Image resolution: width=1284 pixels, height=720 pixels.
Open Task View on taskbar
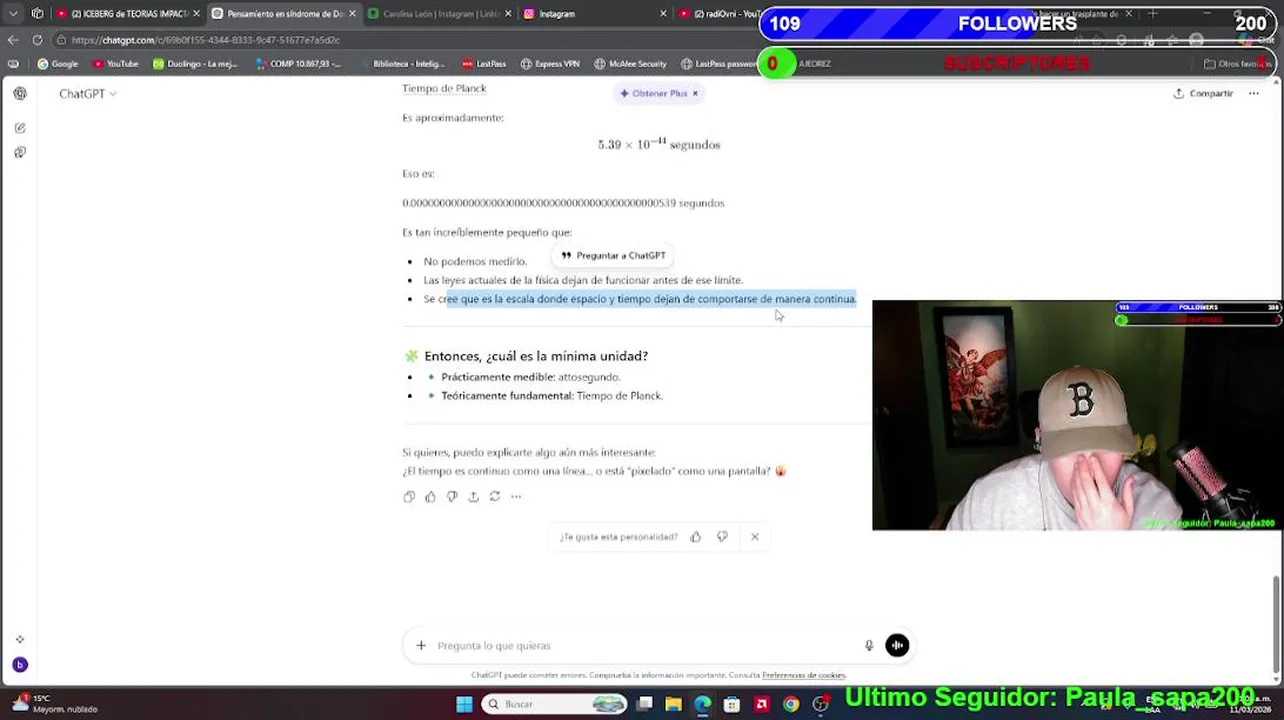pyautogui.click(x=645, y=705)
